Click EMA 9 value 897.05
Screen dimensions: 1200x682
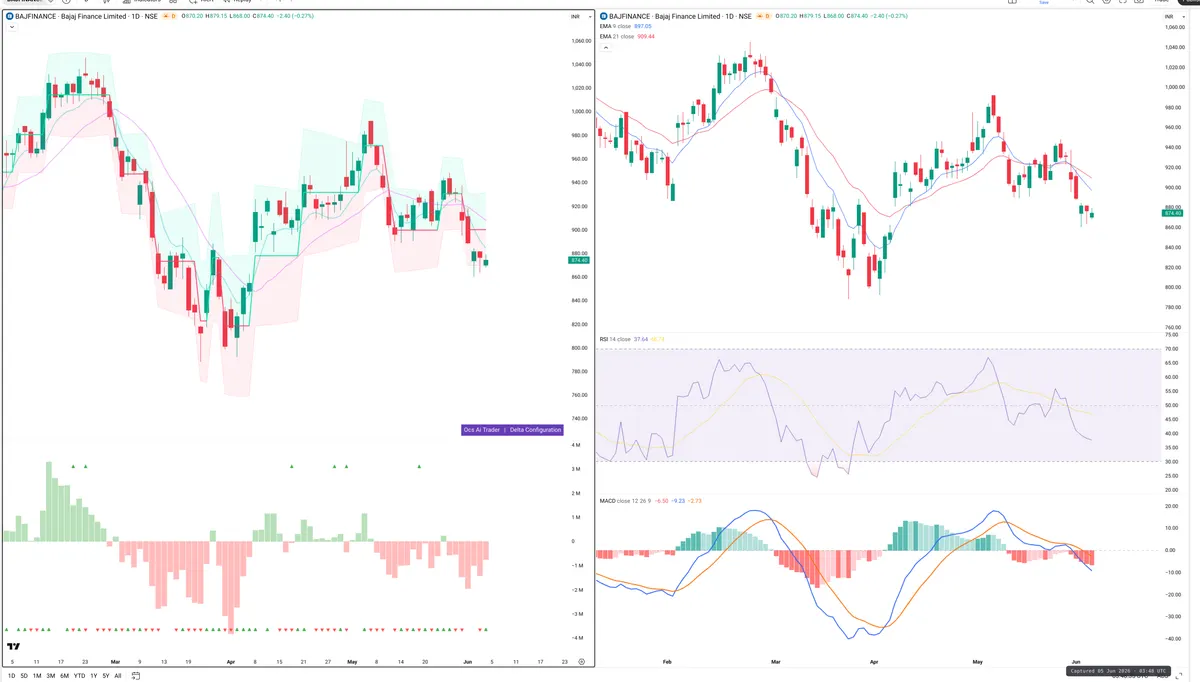(x=644, y=27)
